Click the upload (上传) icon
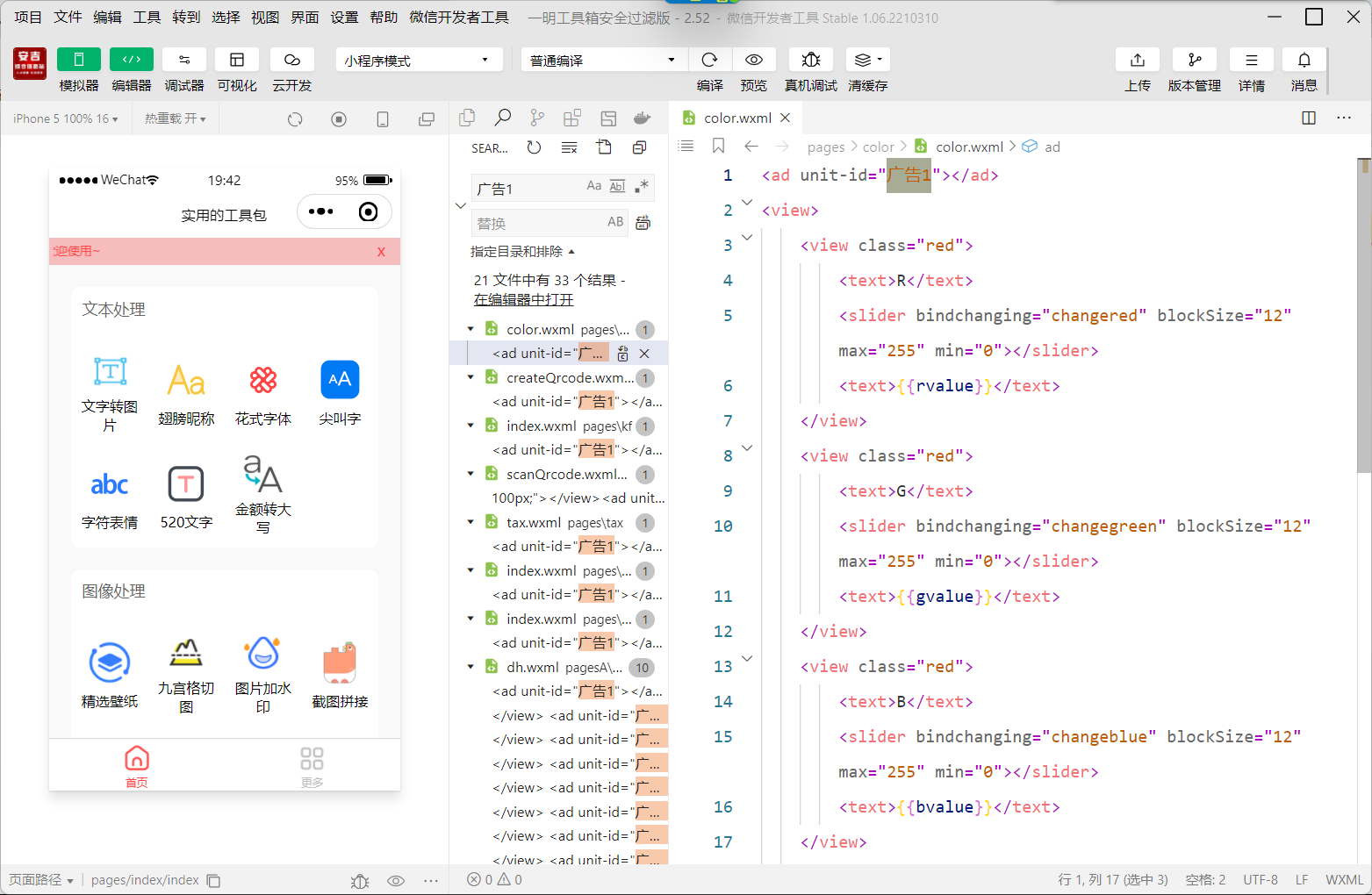 [x=1138, y=60]
